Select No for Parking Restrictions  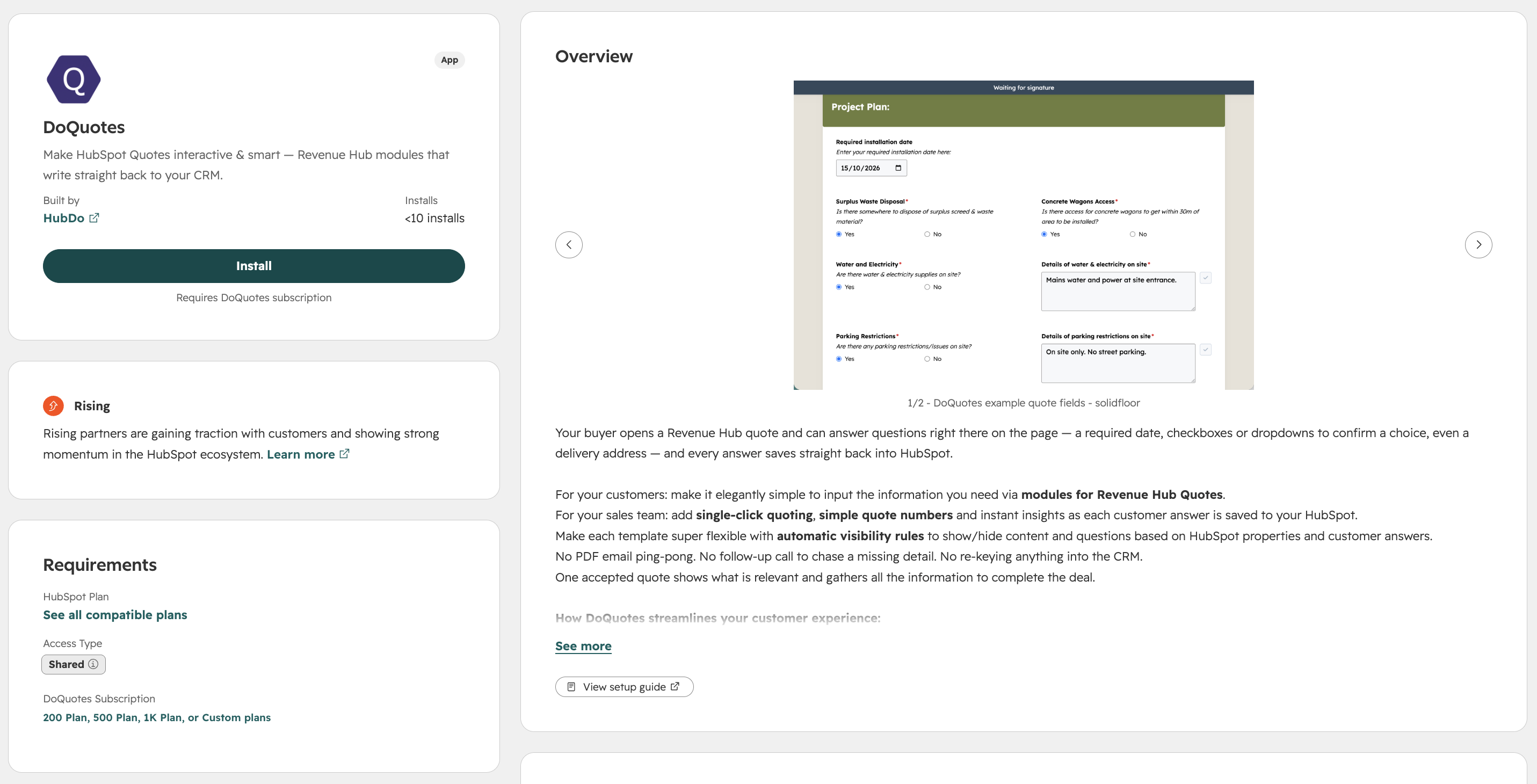(x=927, y=359)
